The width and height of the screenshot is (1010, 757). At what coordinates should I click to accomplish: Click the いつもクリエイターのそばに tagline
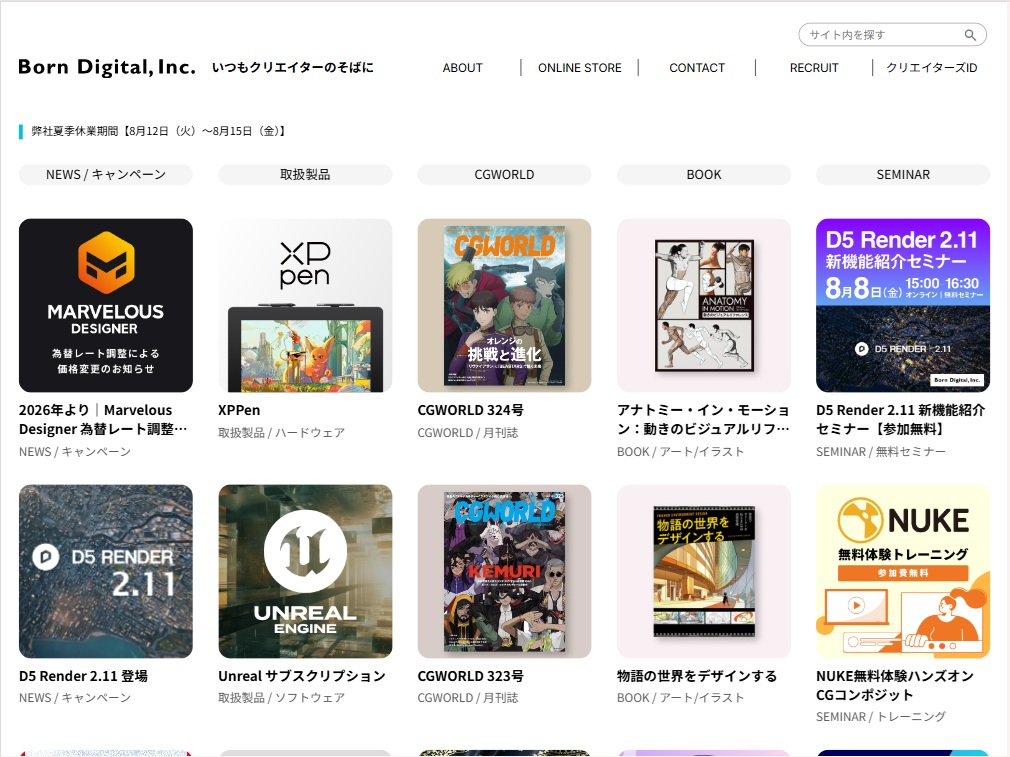(x=292, y=68)
